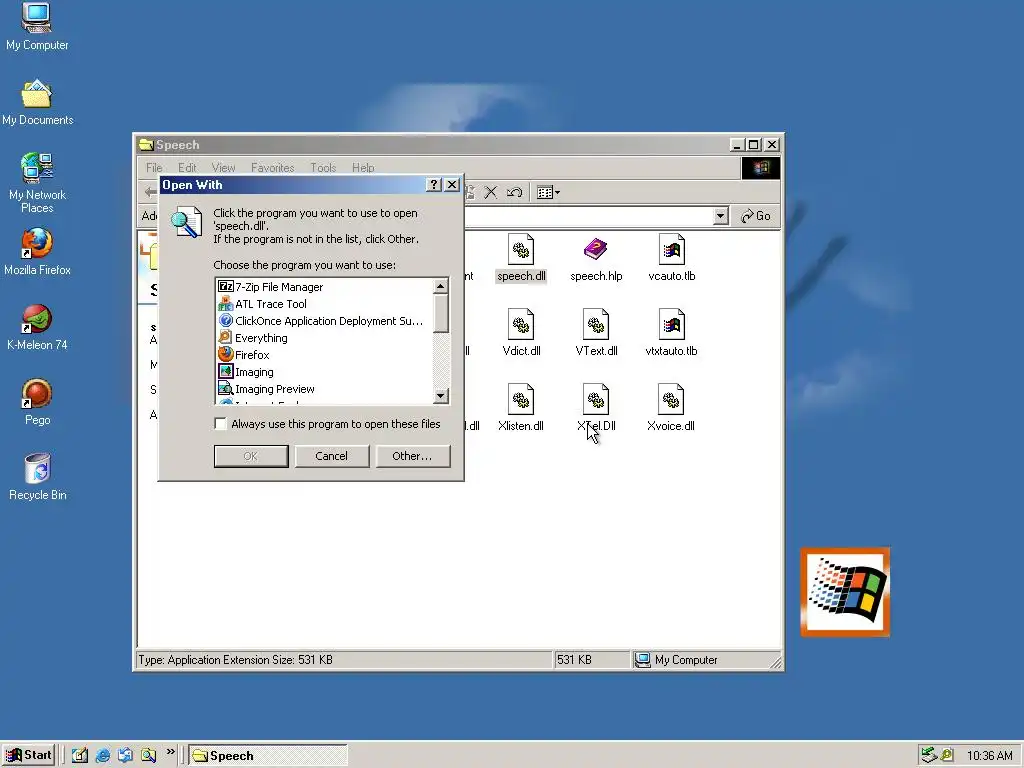Open Recycle Bin desktop icon
The height and width of the screenshot is (768, 1024).
pos(37,477)
